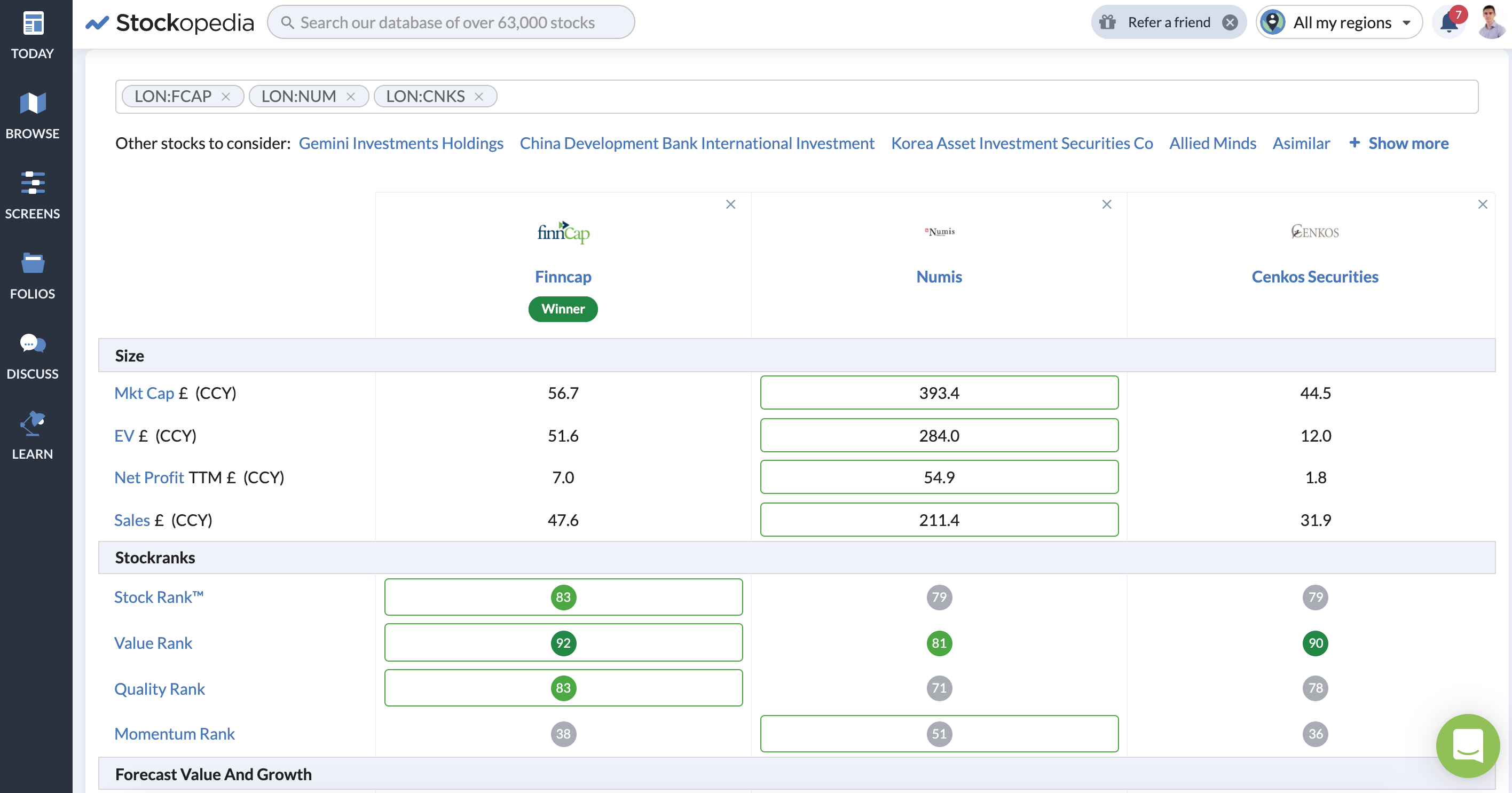The width and height of the screenshot is (1512, 793).
Task: Close the Cenkos Securities comparison column
Action: (1482, 205)
